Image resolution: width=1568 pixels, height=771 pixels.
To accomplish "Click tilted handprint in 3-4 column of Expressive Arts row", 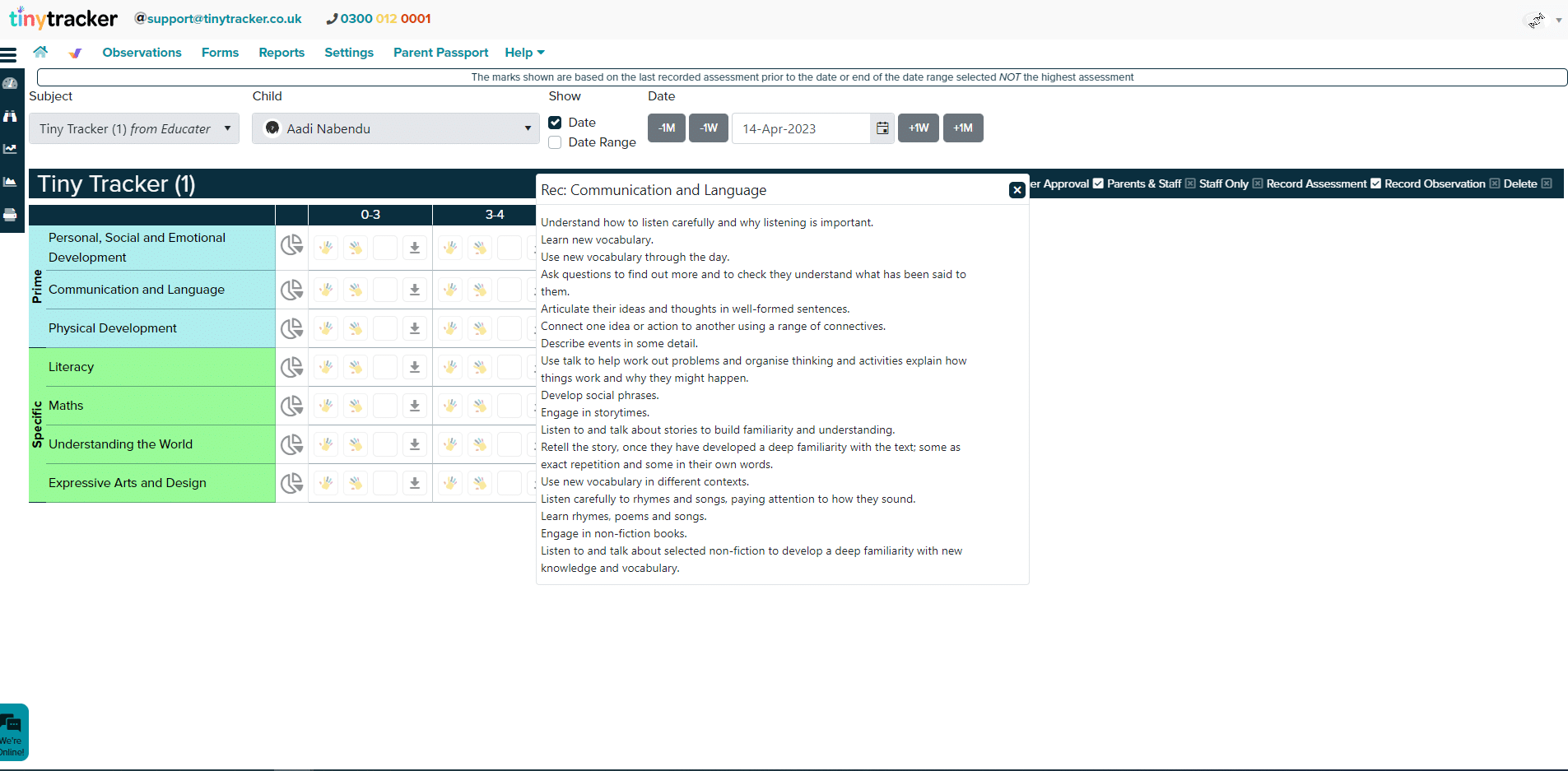I will point(480,483).
